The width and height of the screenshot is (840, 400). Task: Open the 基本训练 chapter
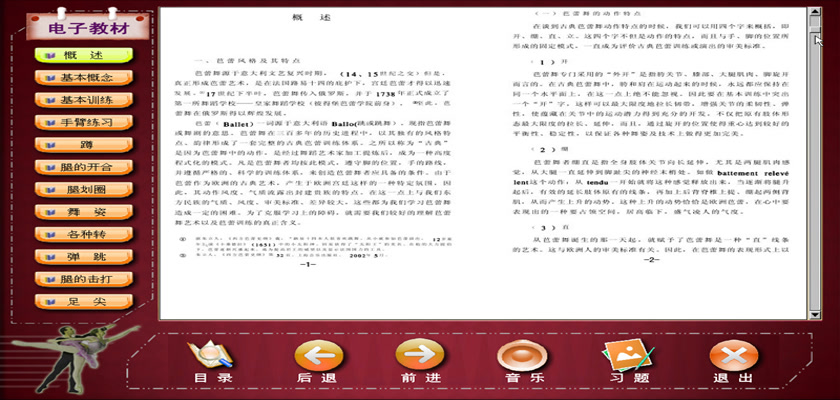(x=84, y=100)
